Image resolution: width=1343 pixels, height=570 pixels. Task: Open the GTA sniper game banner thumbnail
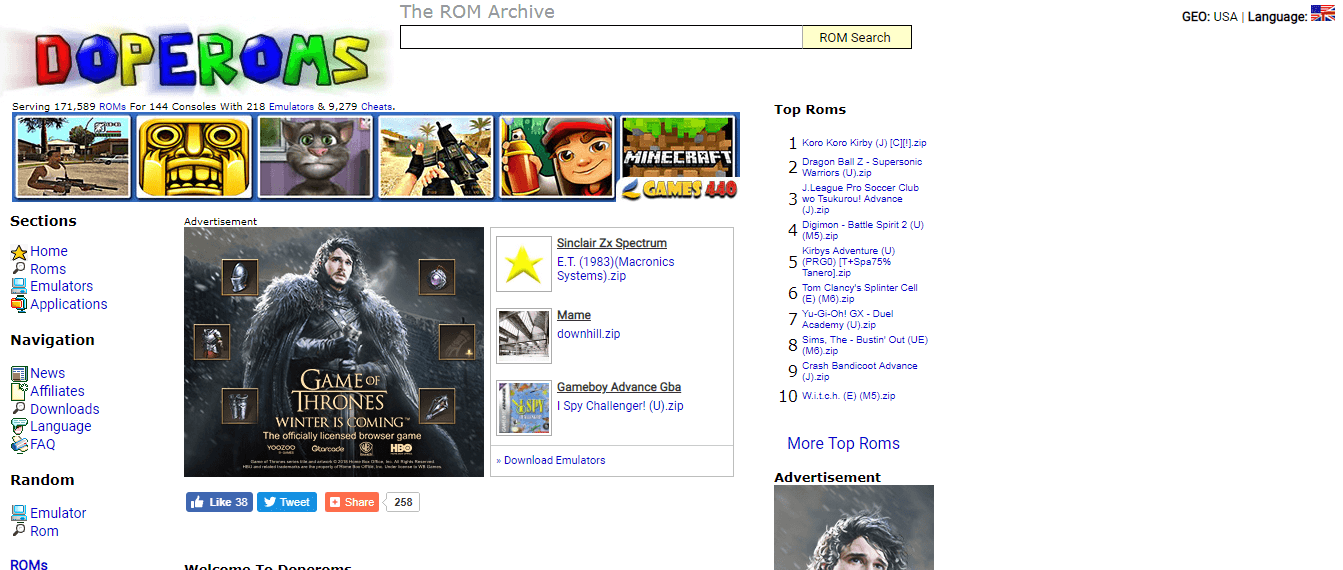click(73, 156)
